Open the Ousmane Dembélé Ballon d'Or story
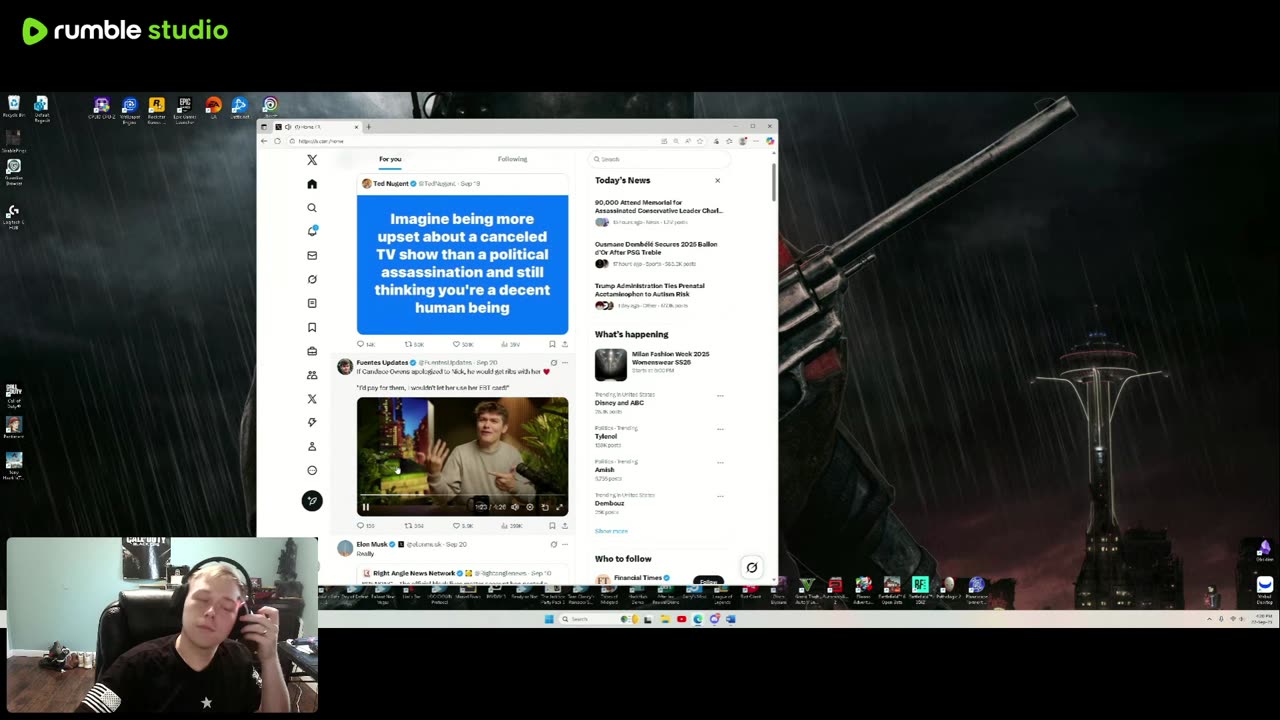Screen dimensions: 1280x720 click(656, 248)
